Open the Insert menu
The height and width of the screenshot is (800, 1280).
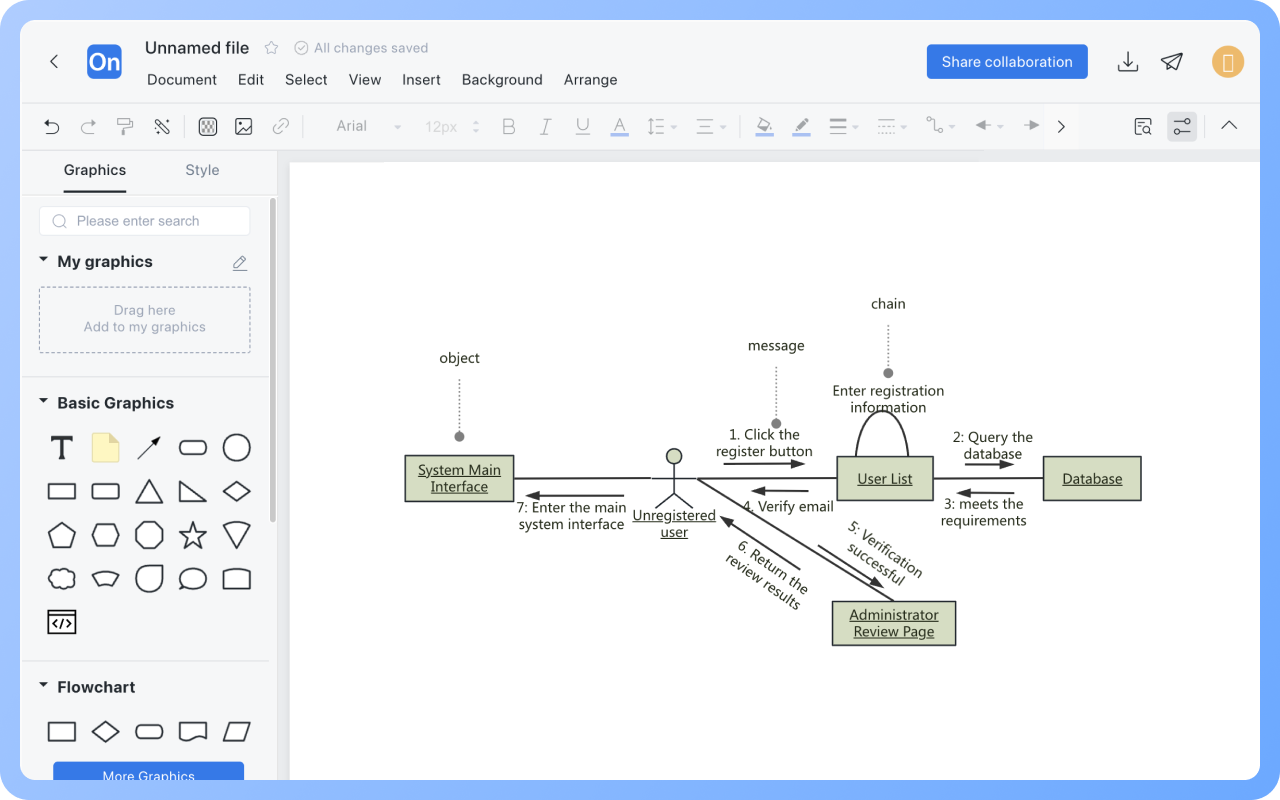click(x=422, y=80)
